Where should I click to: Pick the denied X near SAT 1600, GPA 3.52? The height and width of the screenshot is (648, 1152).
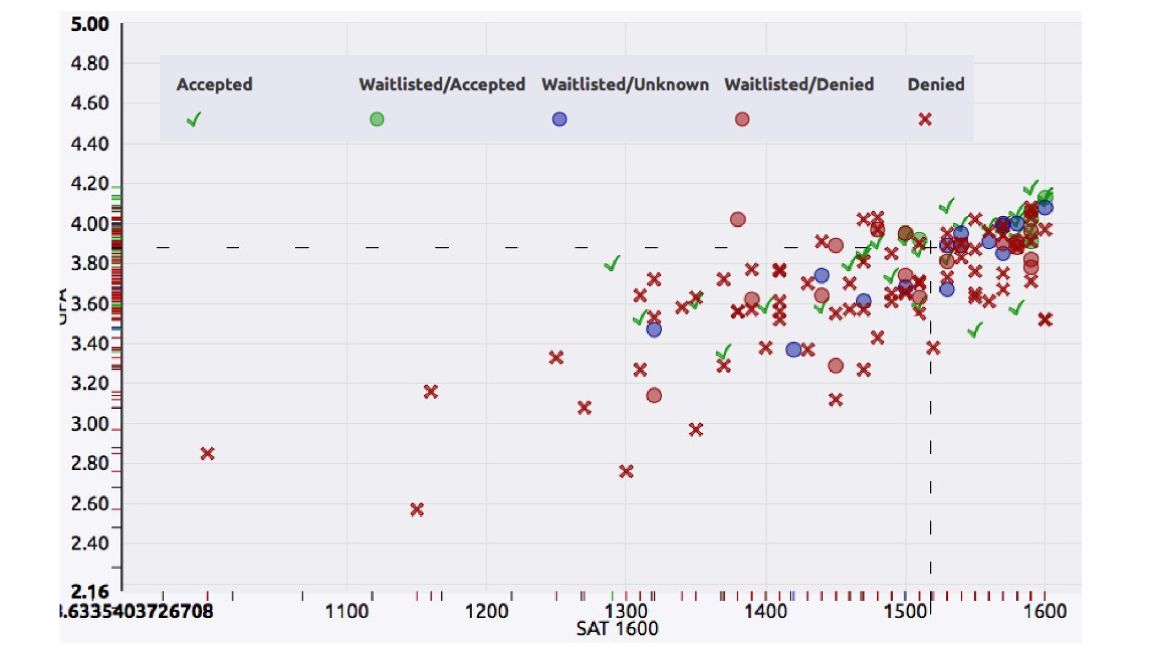(x=1045, y=320)
